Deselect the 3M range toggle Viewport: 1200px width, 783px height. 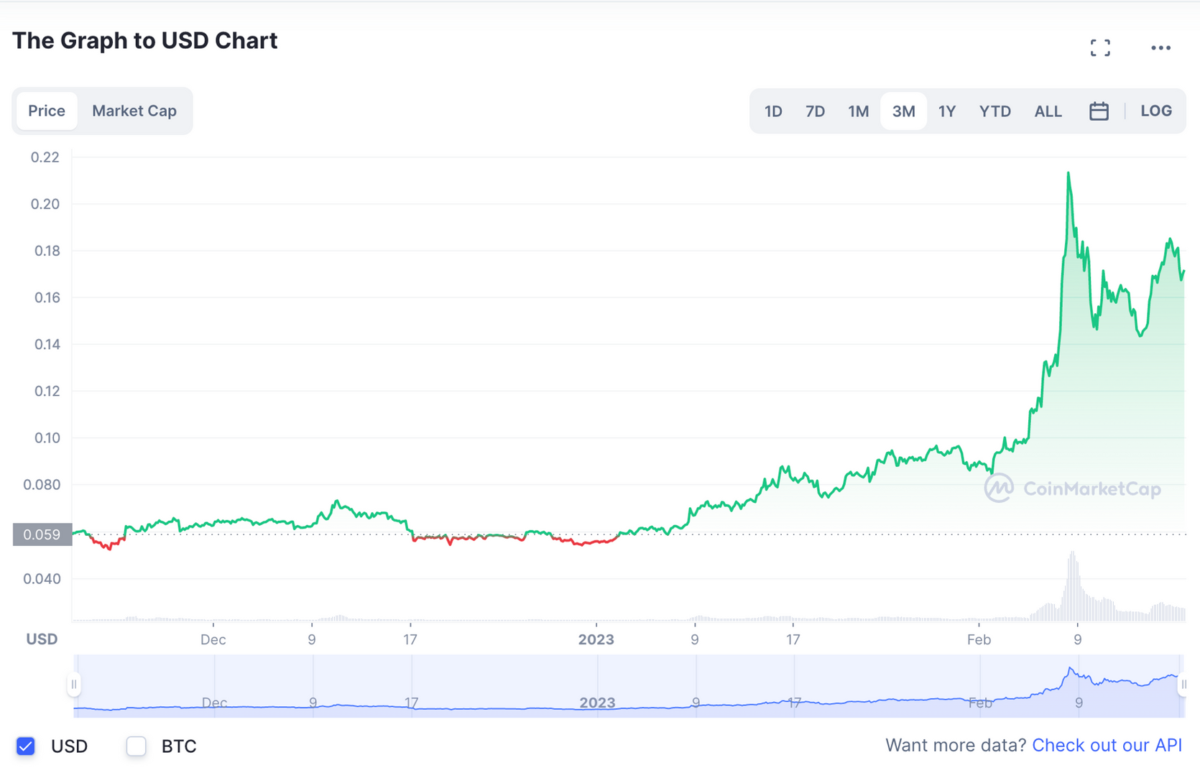click(903, 111)
